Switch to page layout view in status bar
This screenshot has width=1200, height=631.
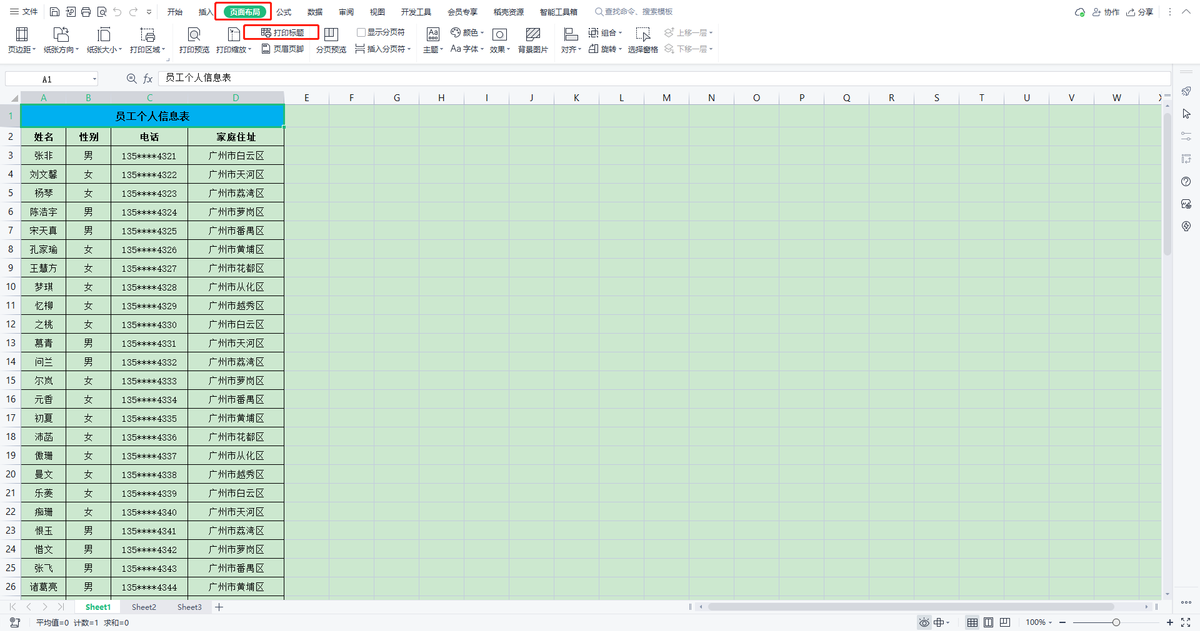click(989, 622)
